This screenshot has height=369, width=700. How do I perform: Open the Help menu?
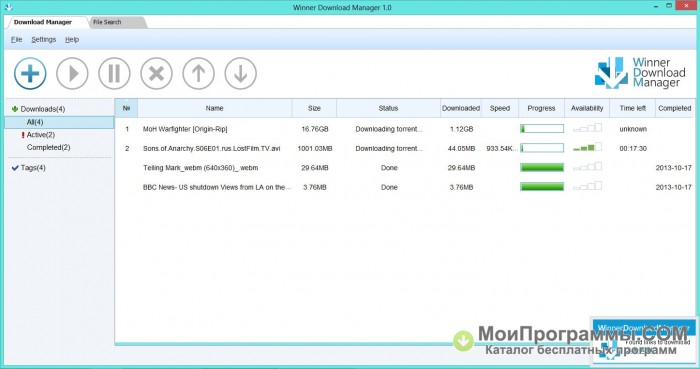click(x=72, y=40)
